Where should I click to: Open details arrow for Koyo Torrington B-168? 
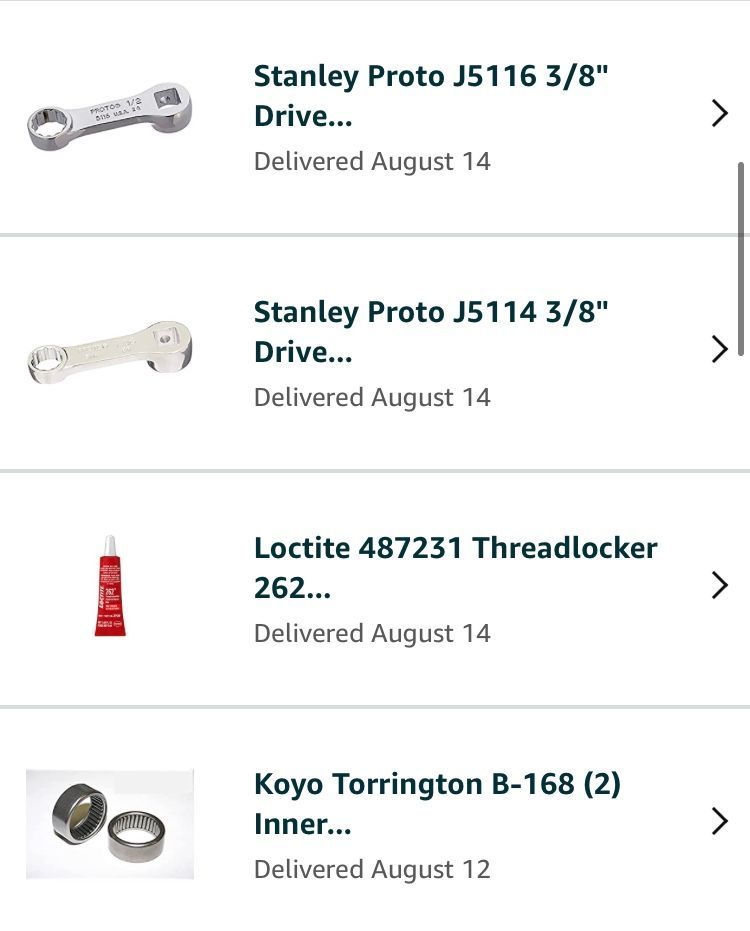[x=719, y=822]
